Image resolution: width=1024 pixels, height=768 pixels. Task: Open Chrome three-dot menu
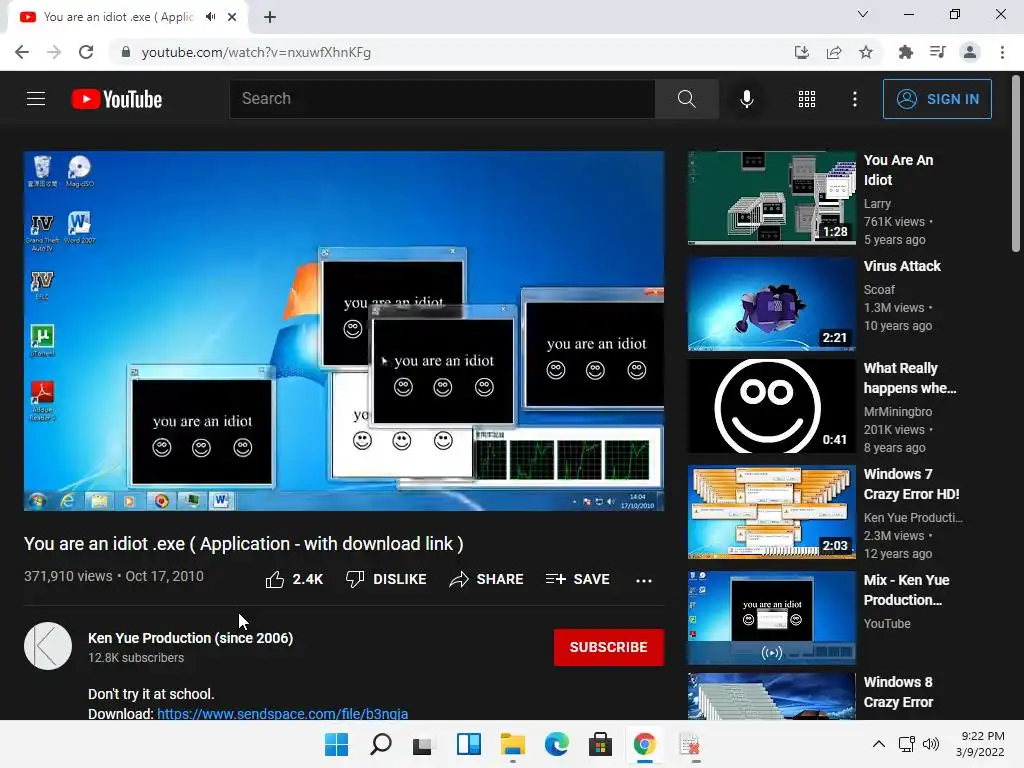click(x=1002, y=52)
